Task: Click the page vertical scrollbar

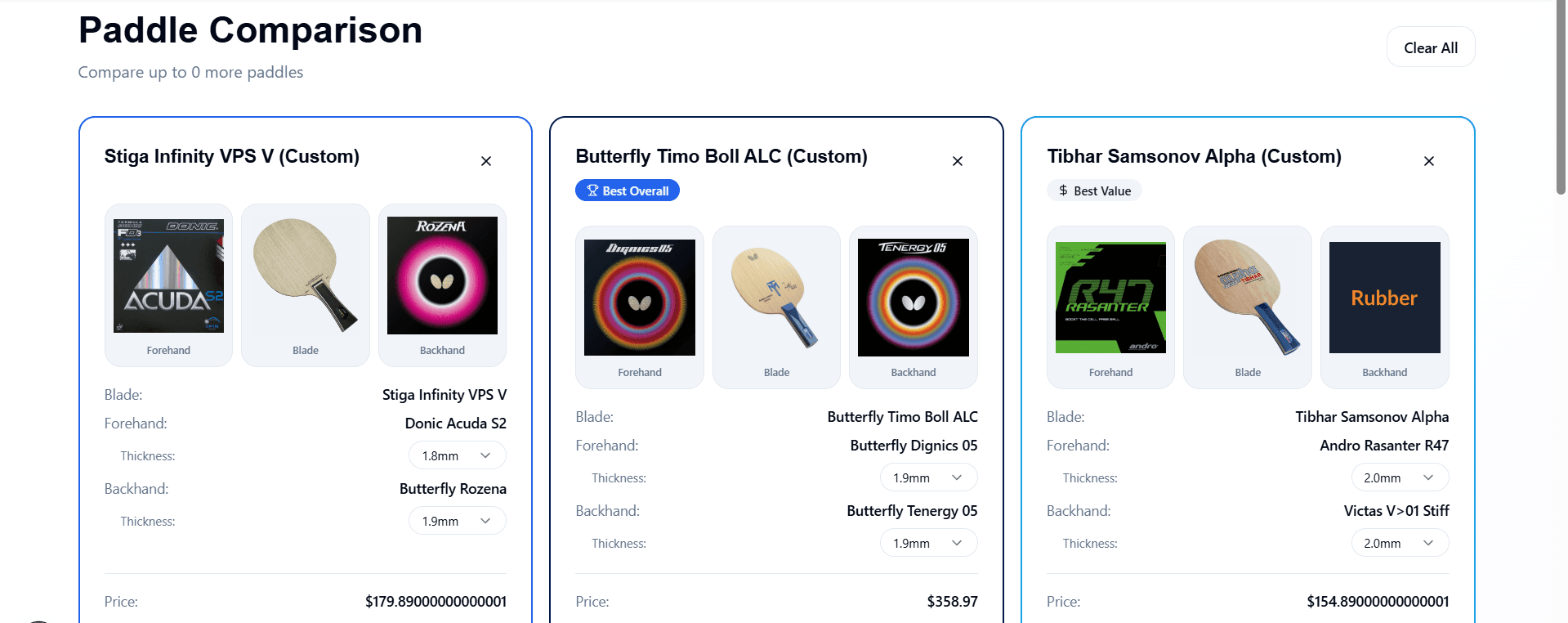Action: click(1561, 98)
